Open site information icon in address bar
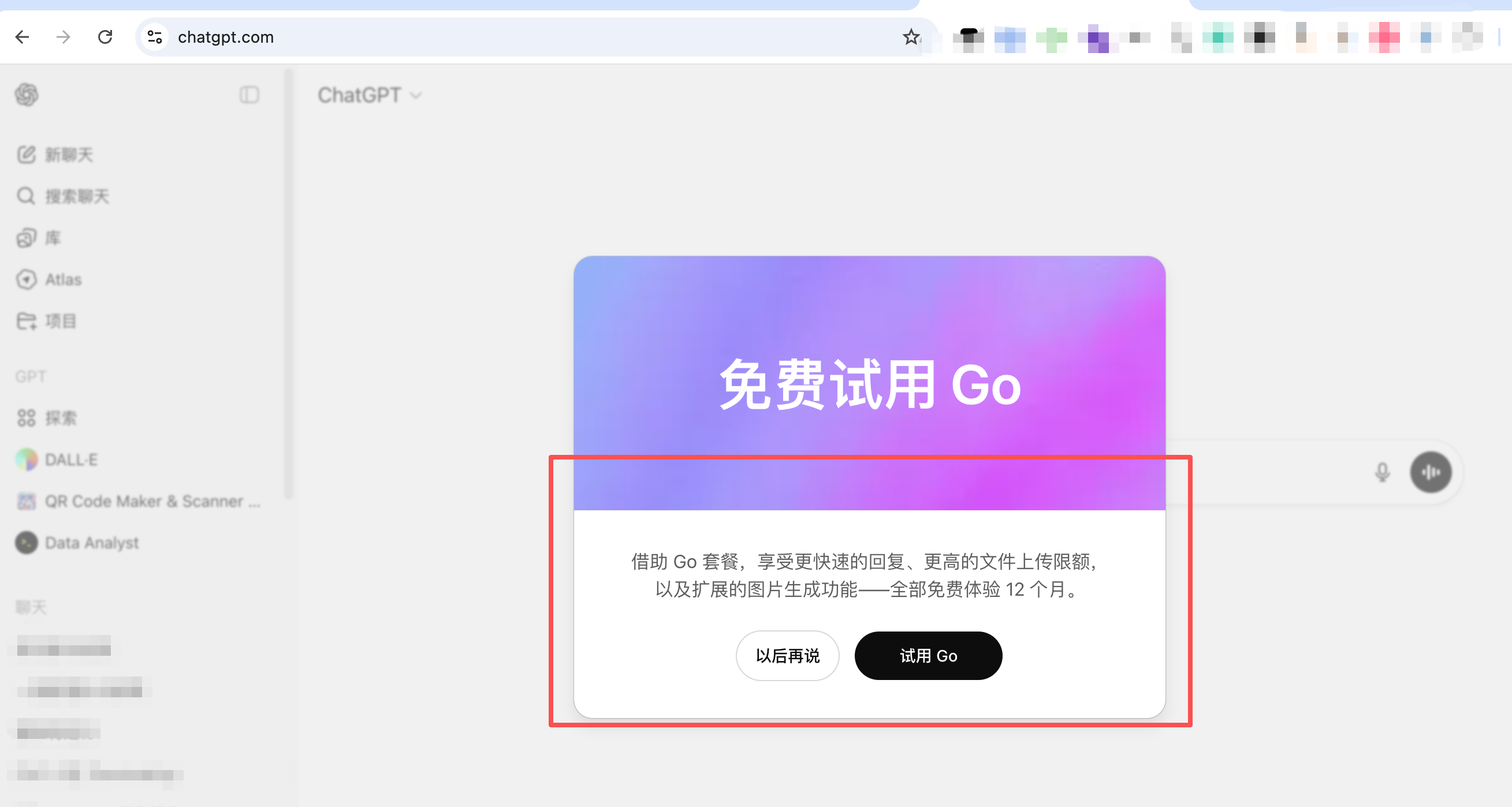Viewport: 1512px width, 807px height. pyautogui.click(x=155, y=37)
